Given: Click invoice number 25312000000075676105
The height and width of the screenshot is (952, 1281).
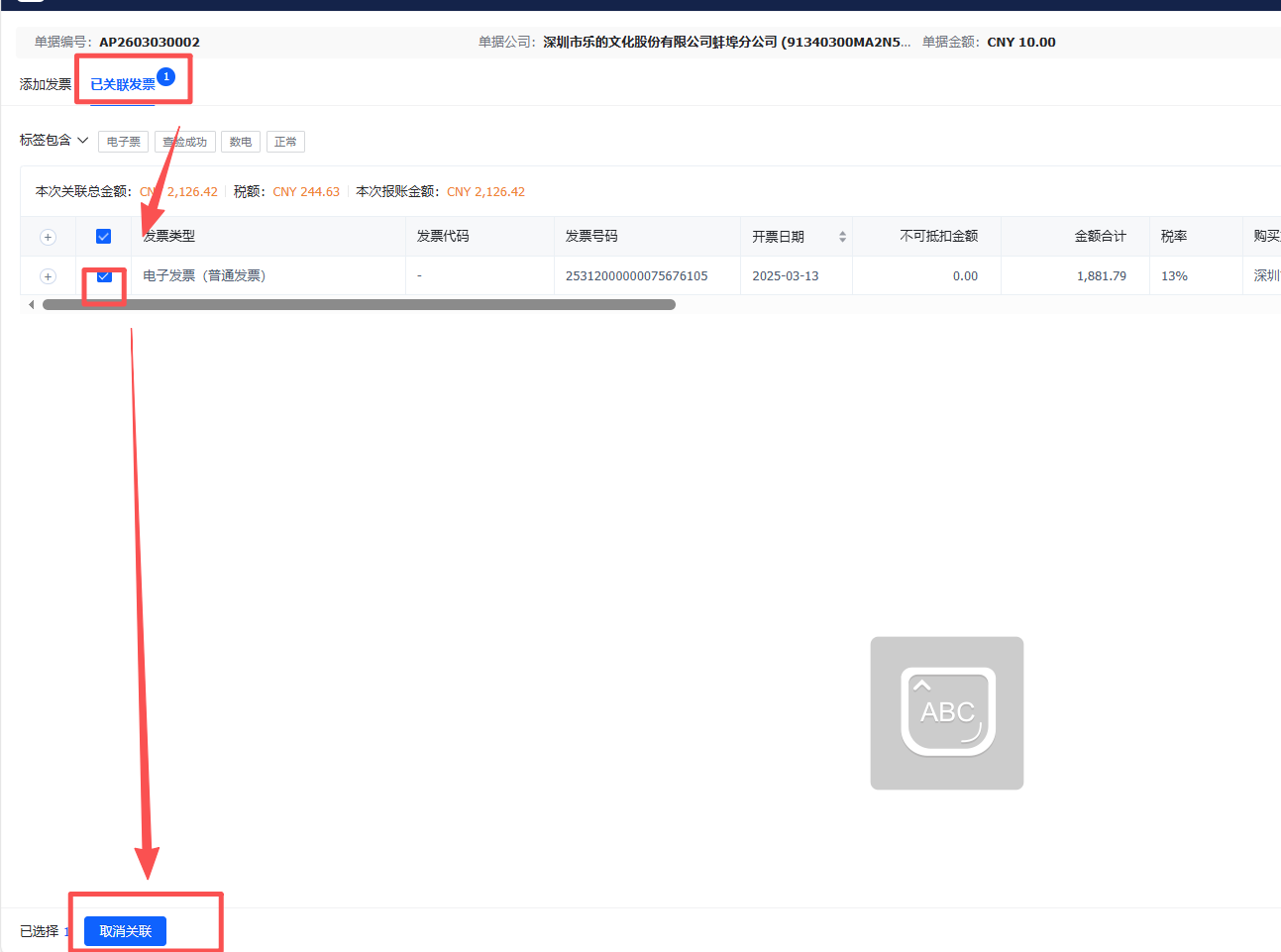Looking at the screenshot, I should coord(636,276).
